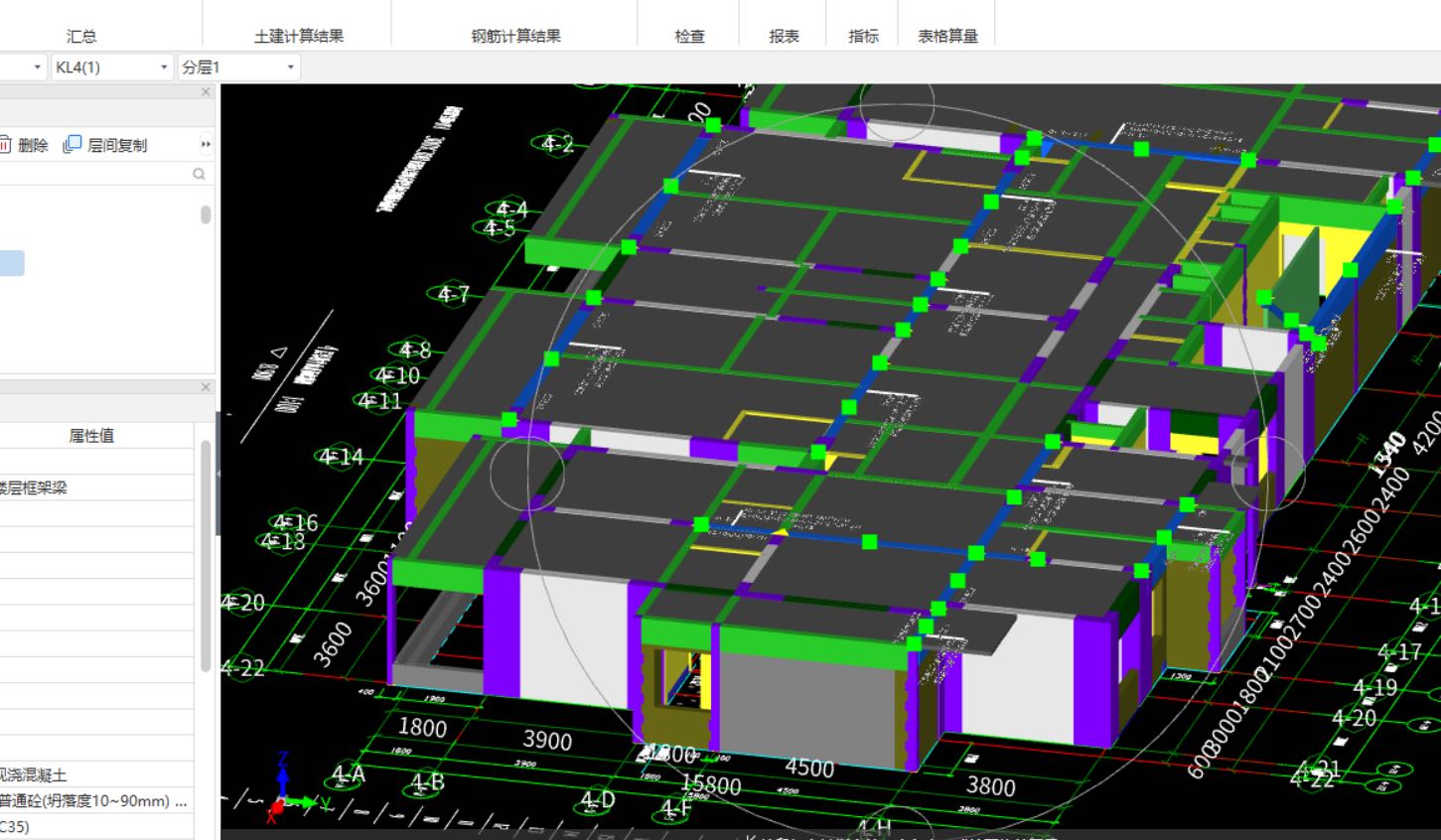Click the 4-8 axis bubble
Image resolution: width=1441 pixels, height=840 pixels.
click(415, 350)
